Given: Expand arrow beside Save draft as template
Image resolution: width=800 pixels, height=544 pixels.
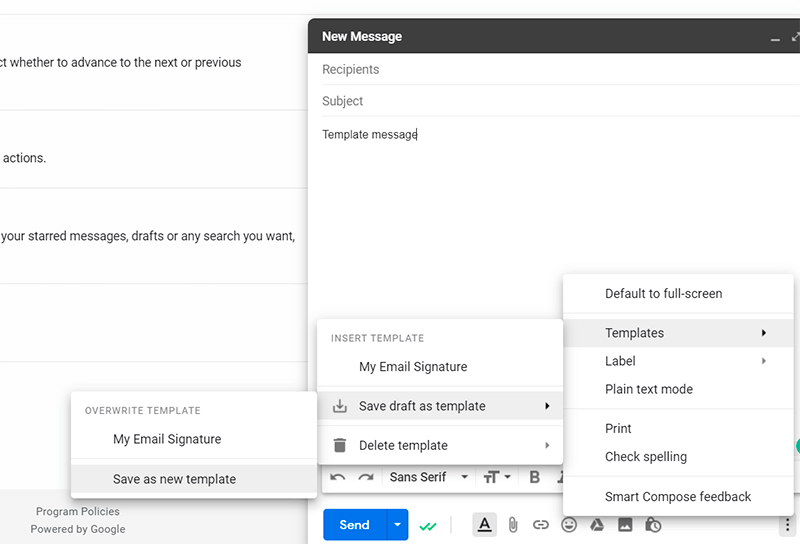Looking at the screenshot, I should tap(547, 406).
